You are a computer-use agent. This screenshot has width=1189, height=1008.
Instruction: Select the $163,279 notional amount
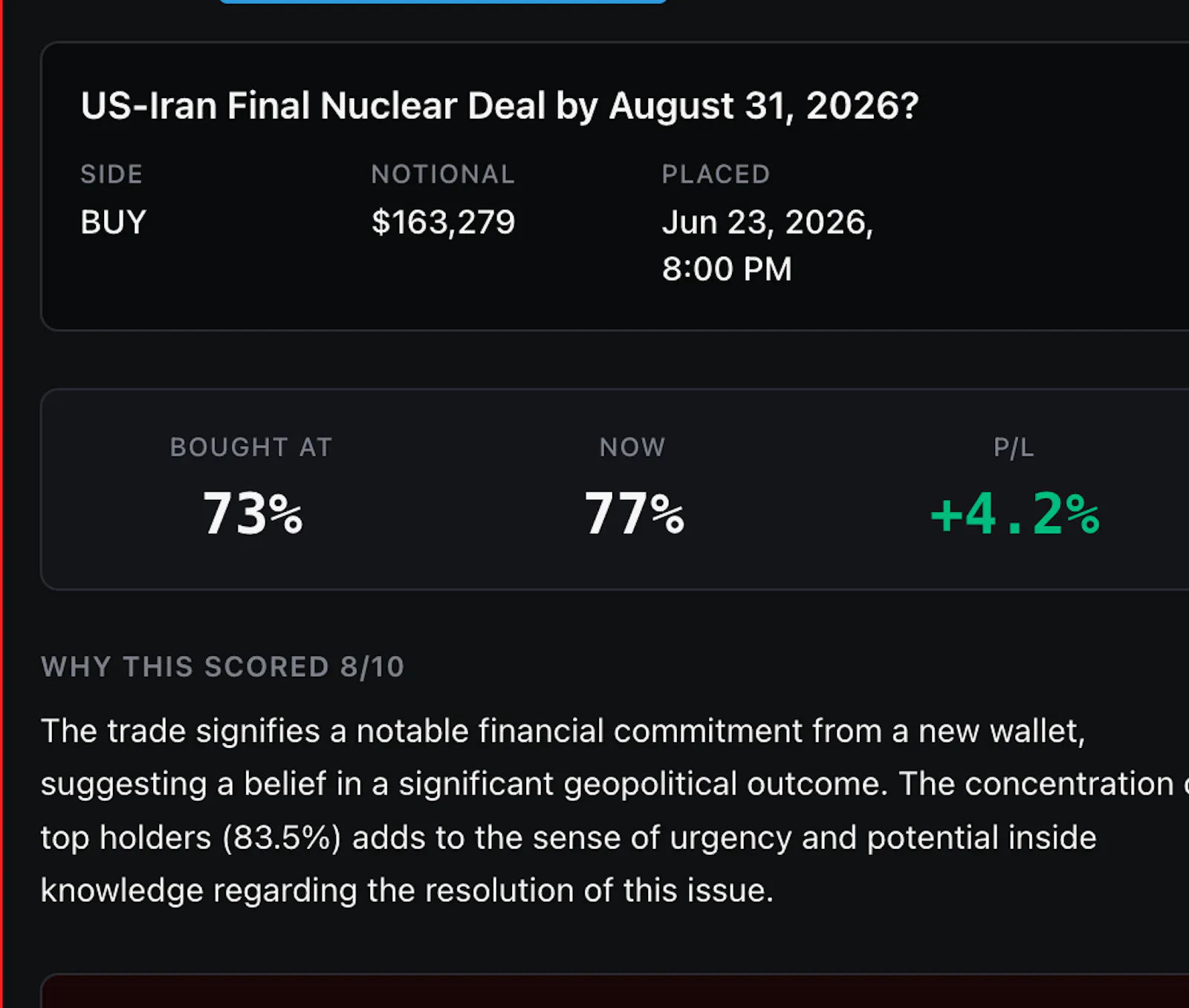443,222
